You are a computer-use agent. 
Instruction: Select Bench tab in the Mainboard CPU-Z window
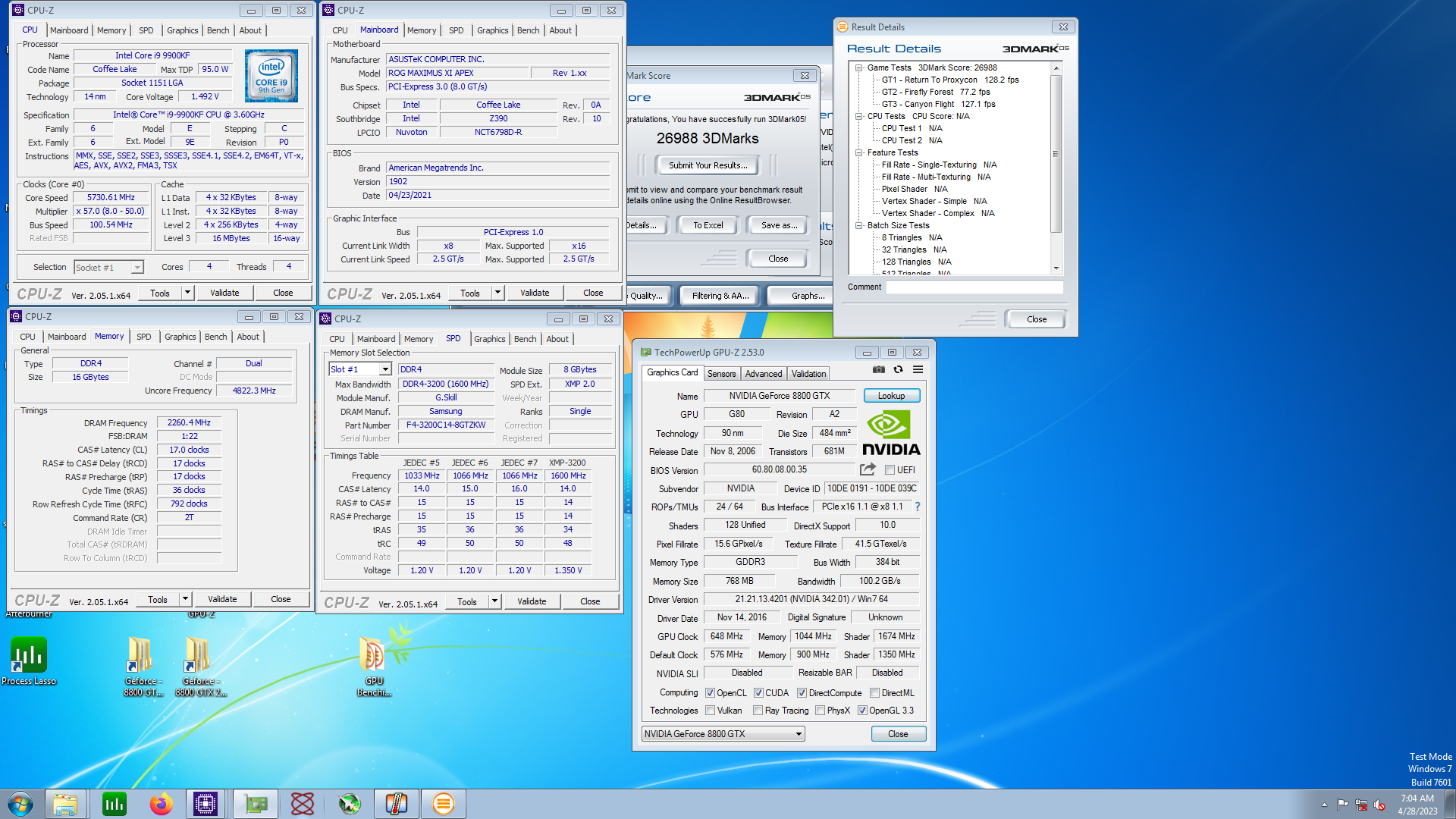[x=528, y=30]
